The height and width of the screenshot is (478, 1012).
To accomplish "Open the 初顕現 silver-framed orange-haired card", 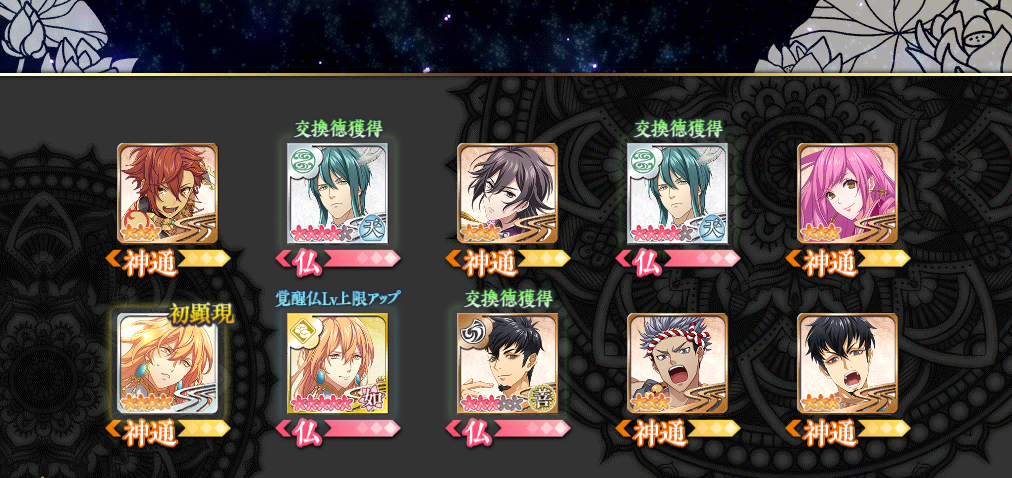I will coord(168,364).
